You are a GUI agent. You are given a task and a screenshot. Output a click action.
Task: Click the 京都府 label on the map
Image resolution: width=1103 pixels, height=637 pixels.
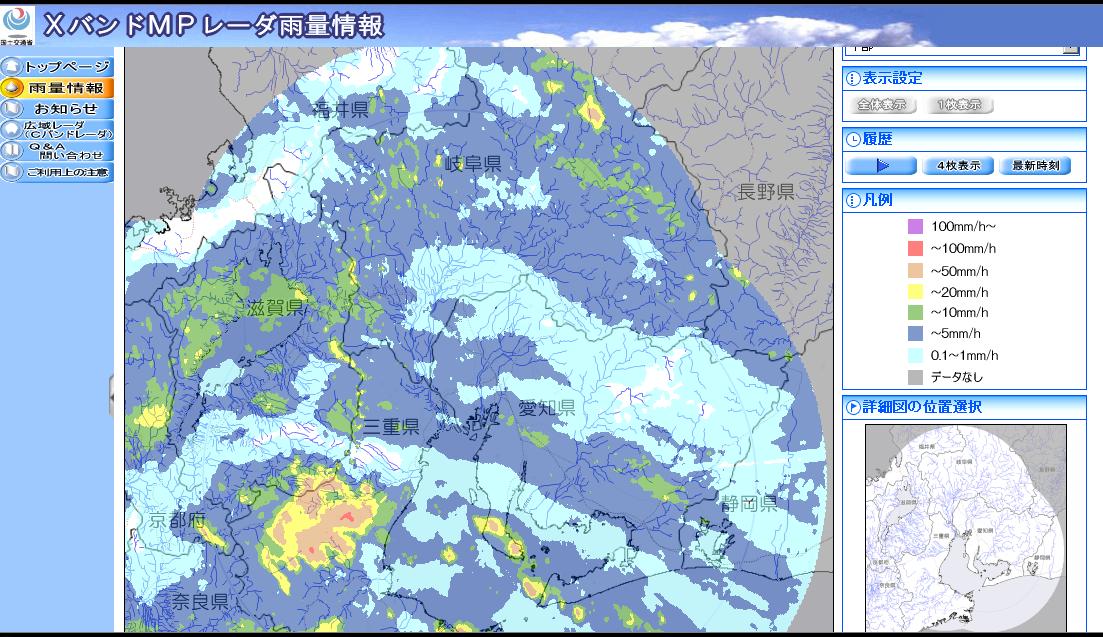[177, 520]
